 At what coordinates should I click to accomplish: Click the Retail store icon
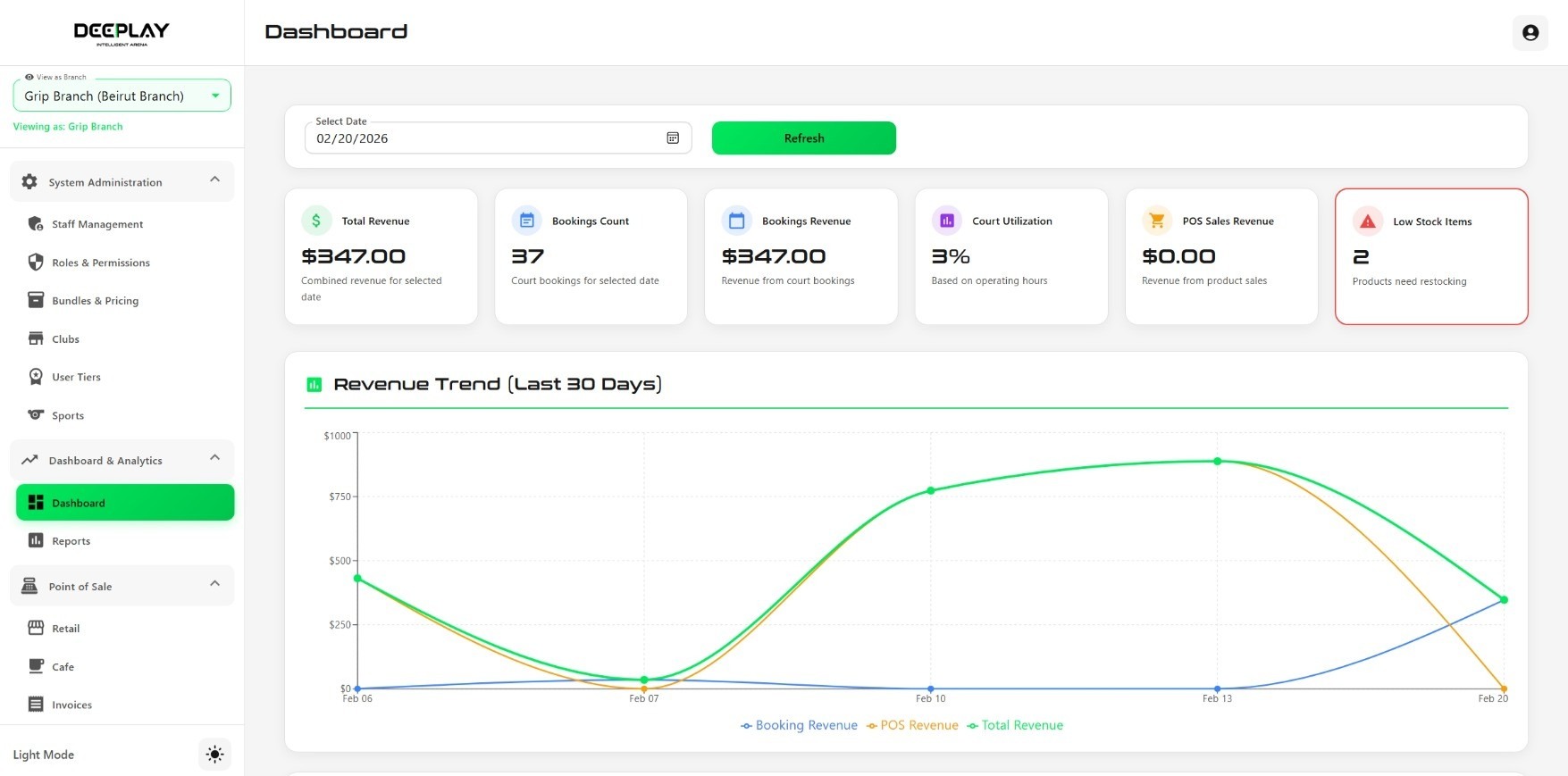(x=36, y=628)
